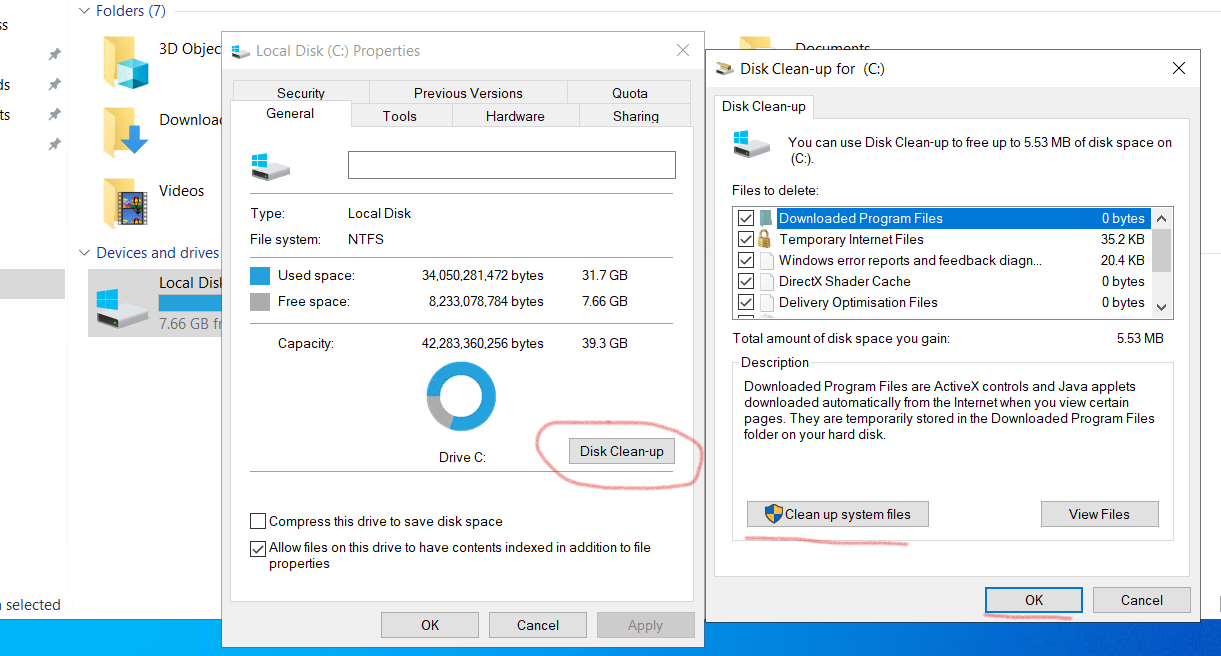Uncheck the Temporary Internet Files checkbox

click(x=745, y=239)
